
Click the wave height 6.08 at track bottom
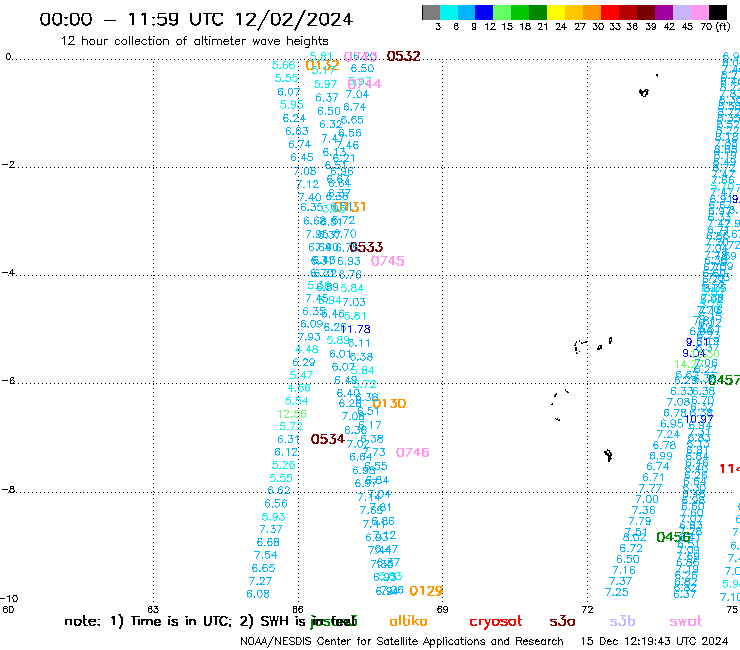[x=258, y=594]
